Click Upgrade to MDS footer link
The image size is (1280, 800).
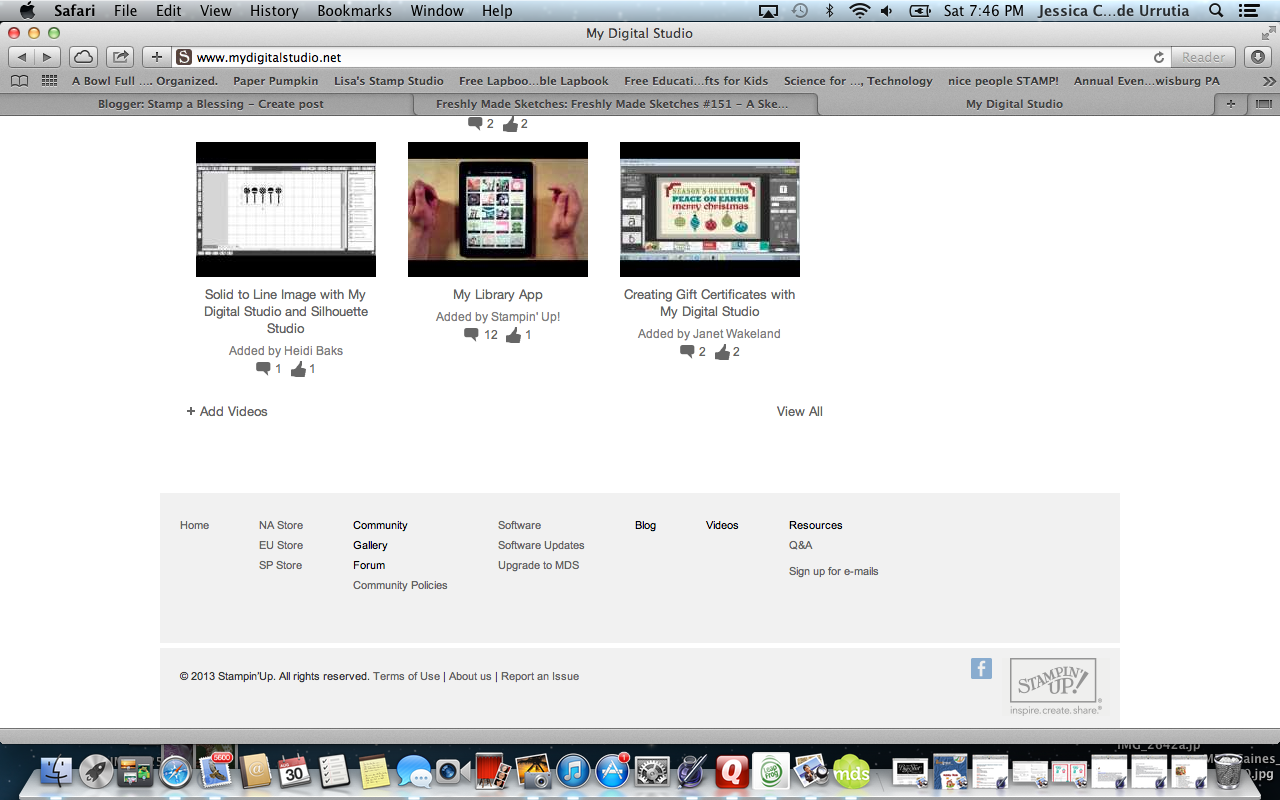(x=539, y=565)
